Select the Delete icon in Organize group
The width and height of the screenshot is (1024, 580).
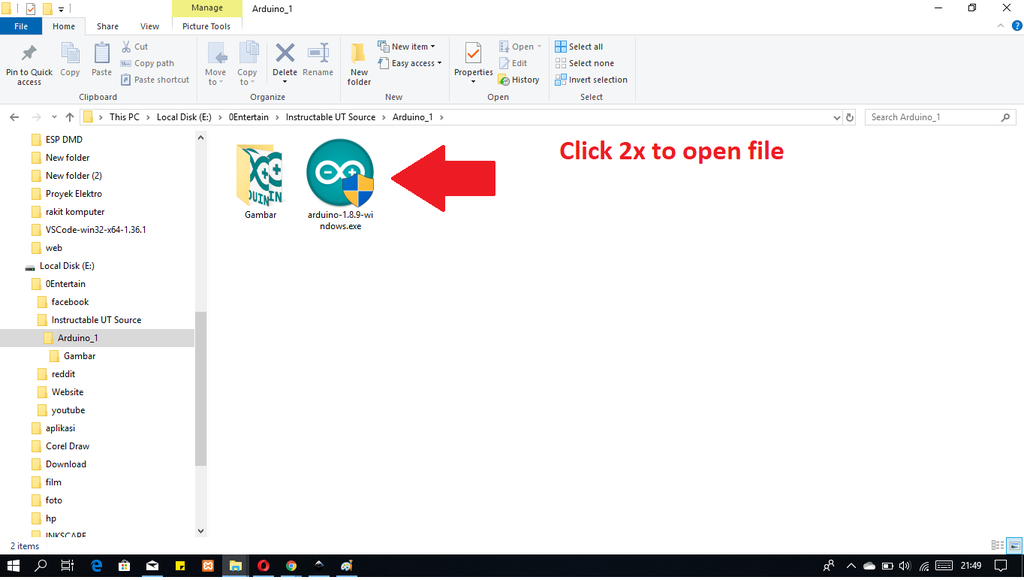tap(284, 57)
